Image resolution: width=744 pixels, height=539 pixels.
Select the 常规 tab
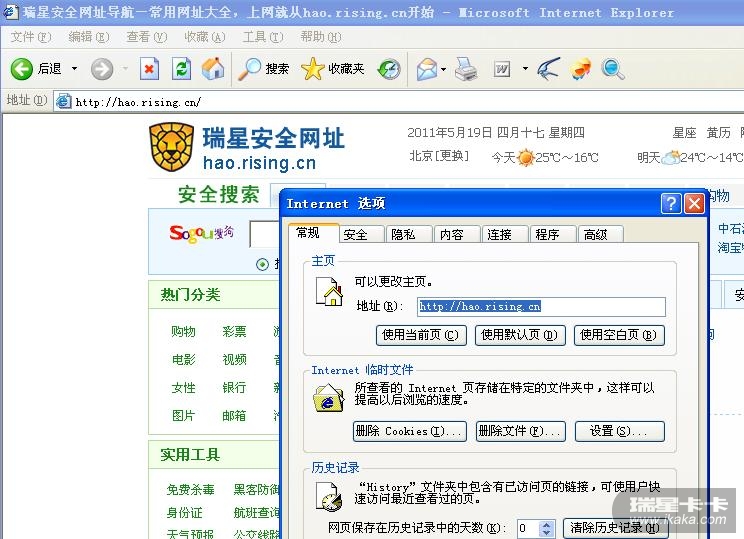pos(313,232)
